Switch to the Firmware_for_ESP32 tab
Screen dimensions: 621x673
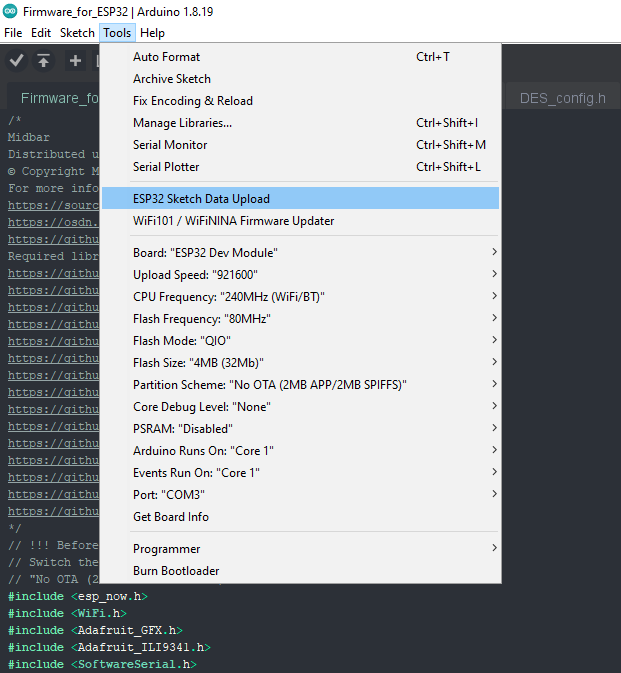coord(54,97)
